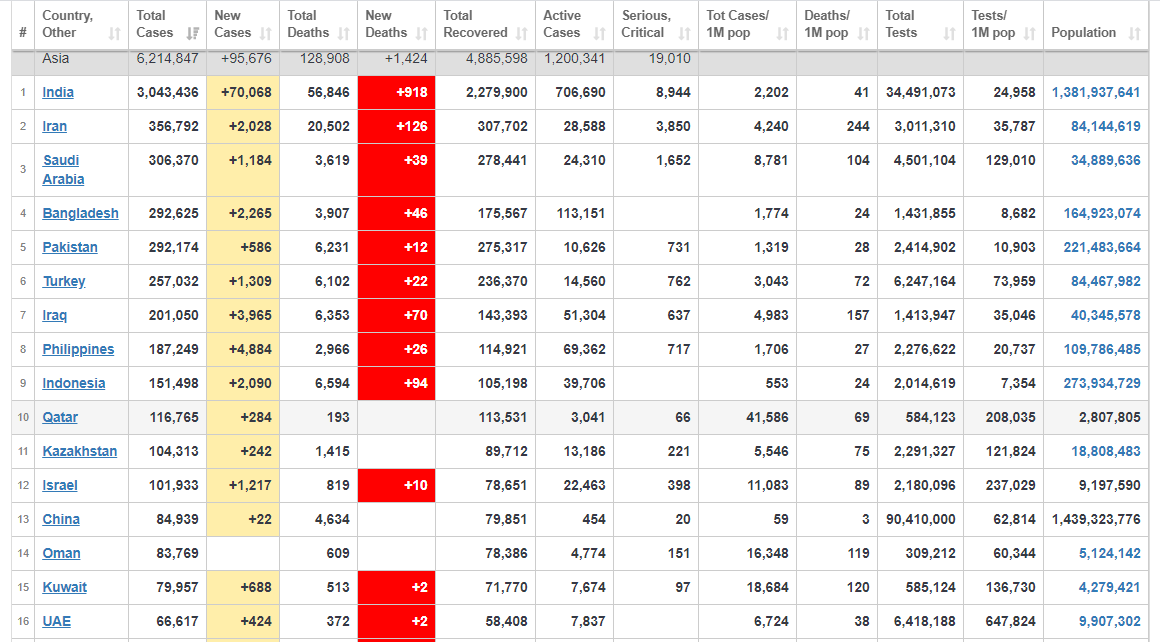This screenshot has width=1160, height=642.
Task: Select Iraq total deaths 6,353 cell
Action: click(x=318, y=316)
